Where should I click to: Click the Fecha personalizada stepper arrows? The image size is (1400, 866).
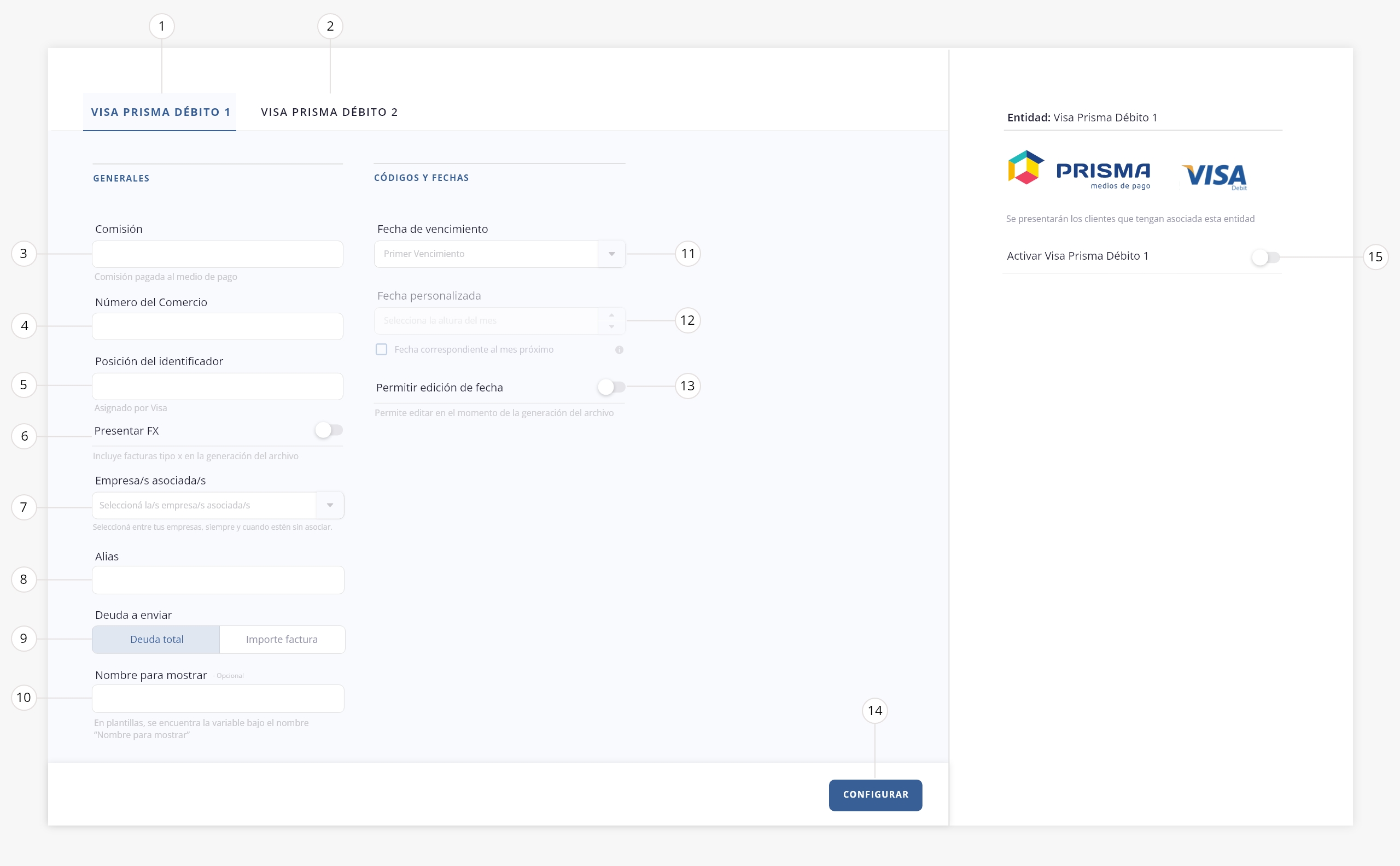(612, 321)
